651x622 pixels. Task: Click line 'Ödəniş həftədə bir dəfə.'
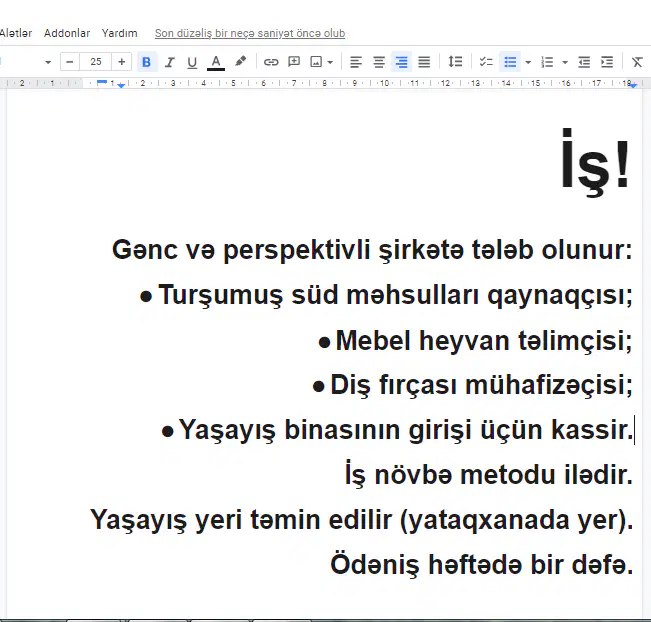coord(482,564)
